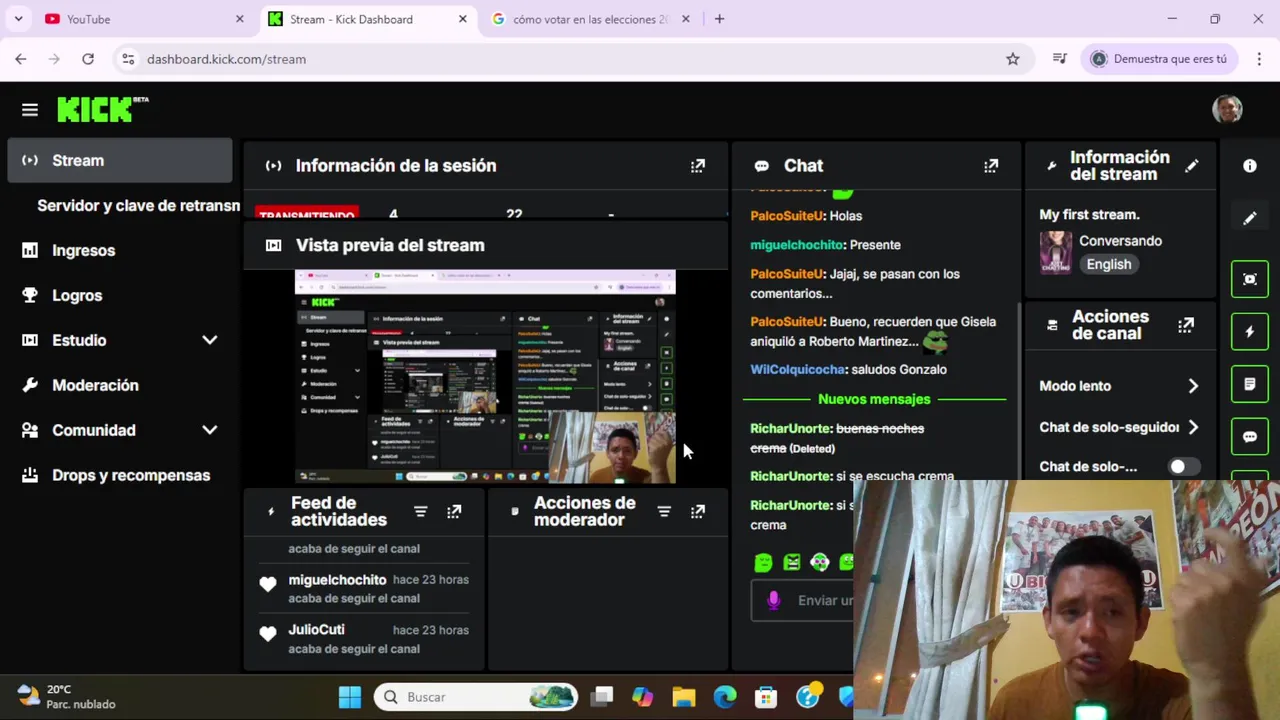1280x720 pixels.
Task: Open filter options for Acciones de moderador
Action: 664,512
